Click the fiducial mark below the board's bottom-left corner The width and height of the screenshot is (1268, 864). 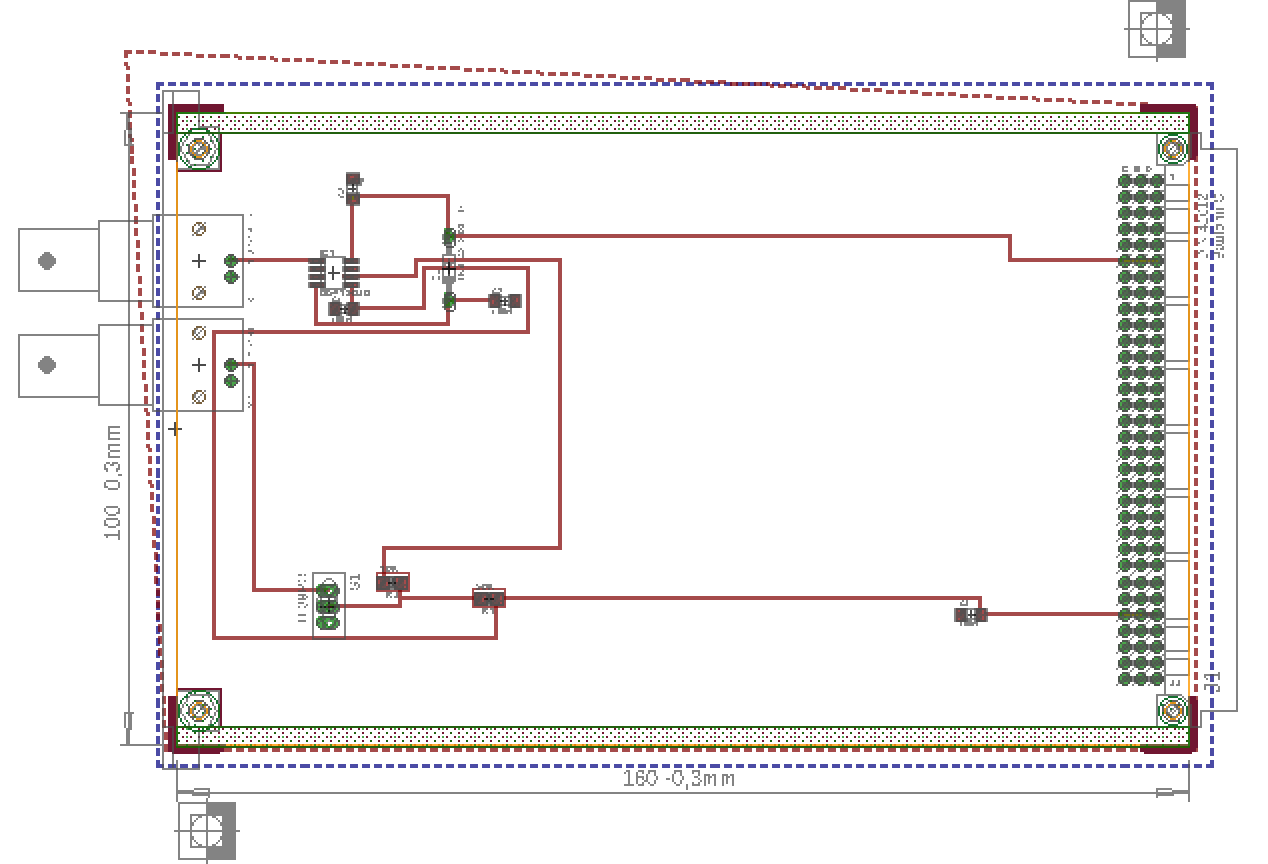207,831
